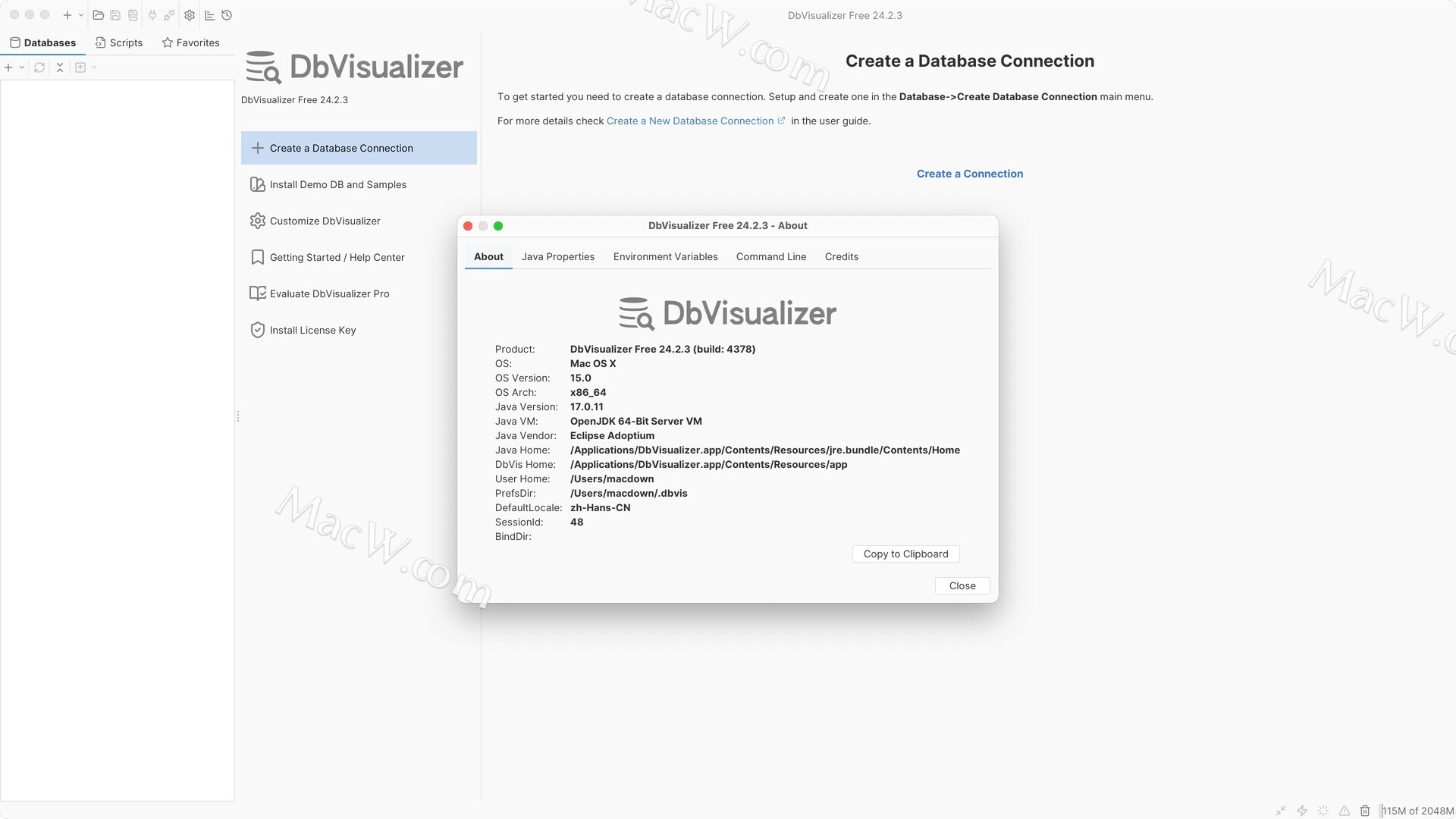Screen dimensions: 1456x819
Task: Select Evaluate DbVisualizer Pro item
Action: point(359,293)
